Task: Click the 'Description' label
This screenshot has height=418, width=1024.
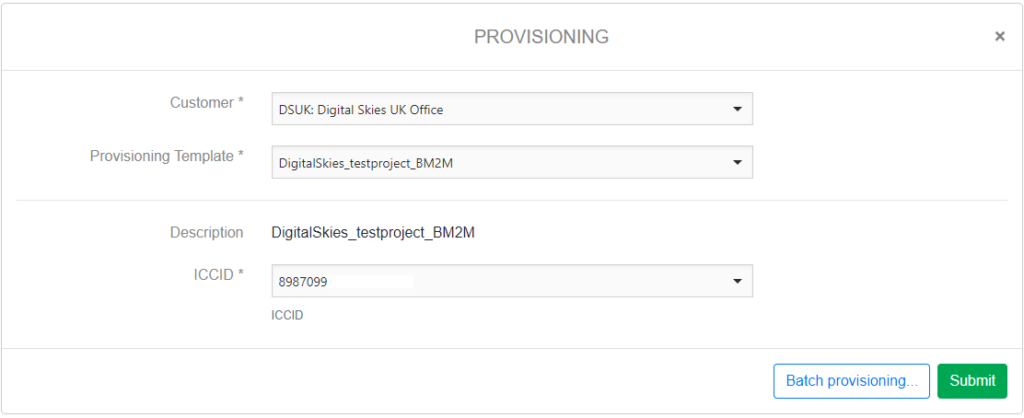Action: click(207, 233)
